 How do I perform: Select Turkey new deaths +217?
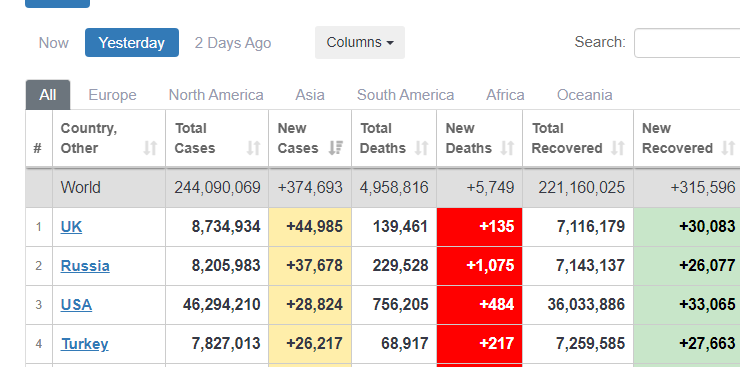(x=496, y=343)
